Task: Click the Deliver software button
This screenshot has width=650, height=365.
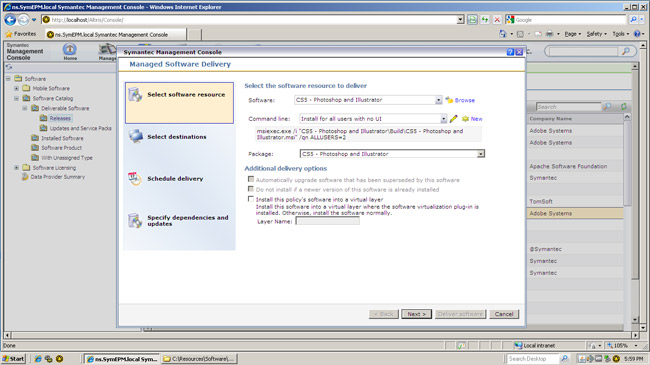Action: [460, 314]
